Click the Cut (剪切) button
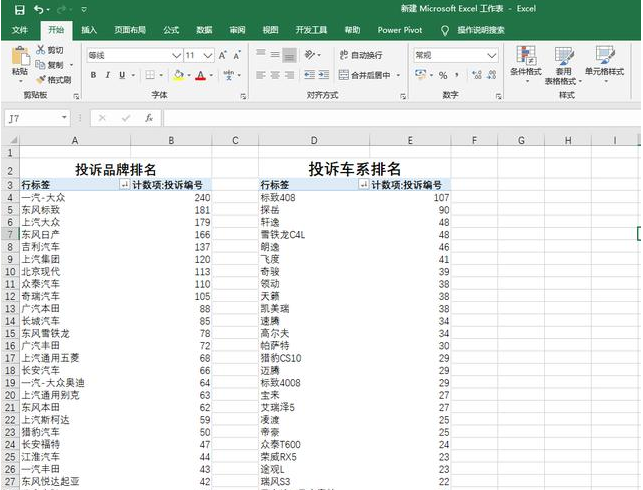 click(52, 50)
